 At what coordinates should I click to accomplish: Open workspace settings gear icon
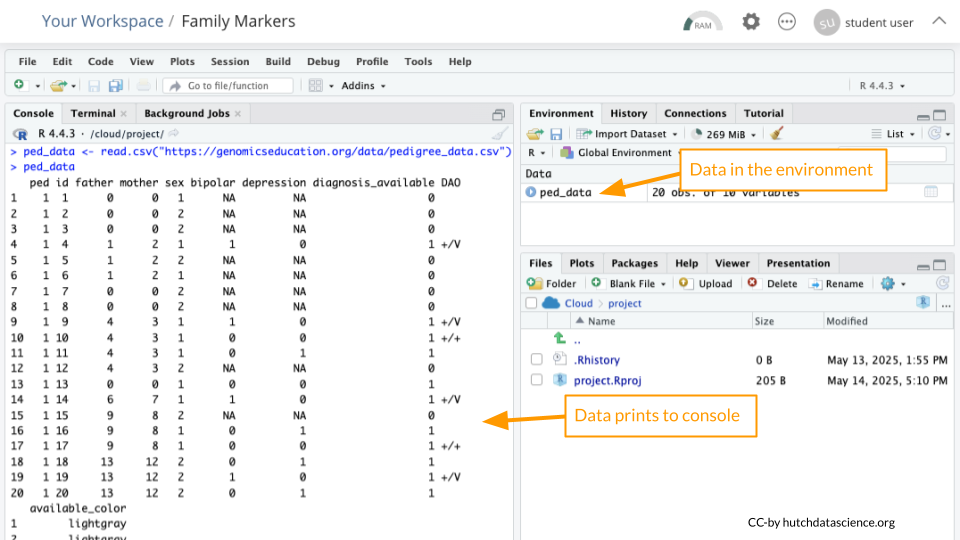coord(751,22)
